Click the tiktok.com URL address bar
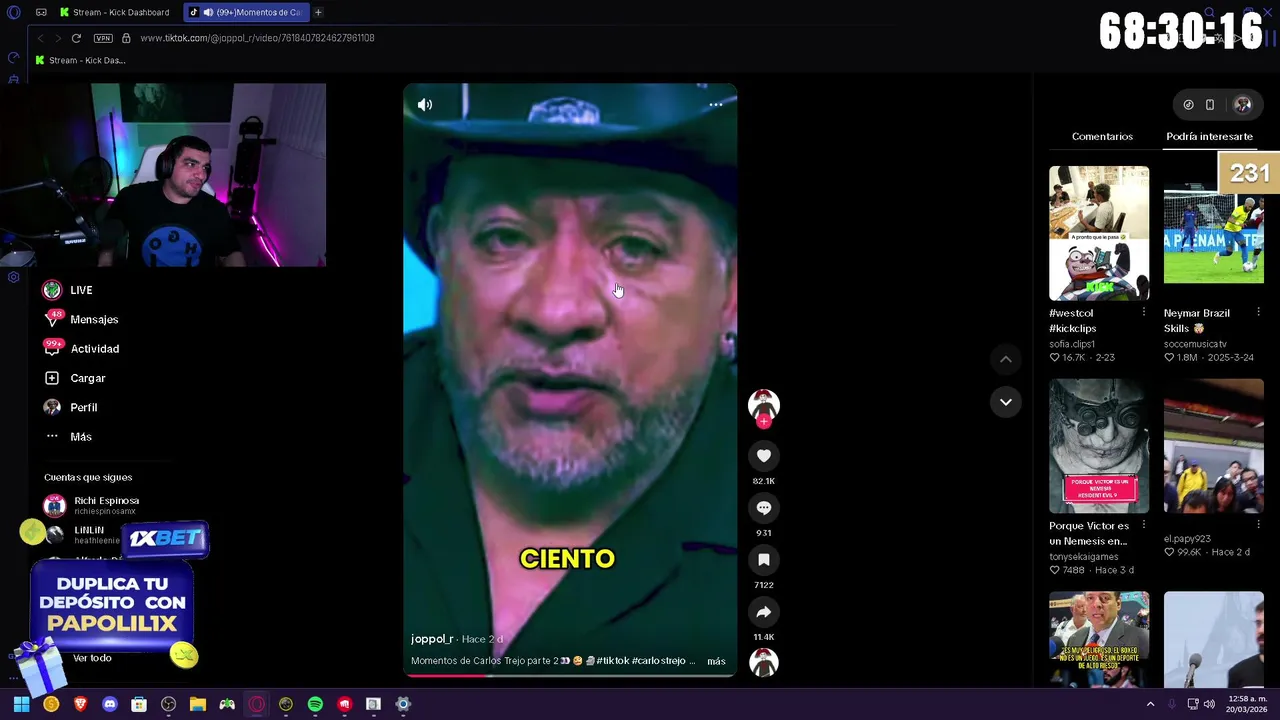This screenshot has width=1280, height=720. [x=257, y=38]
